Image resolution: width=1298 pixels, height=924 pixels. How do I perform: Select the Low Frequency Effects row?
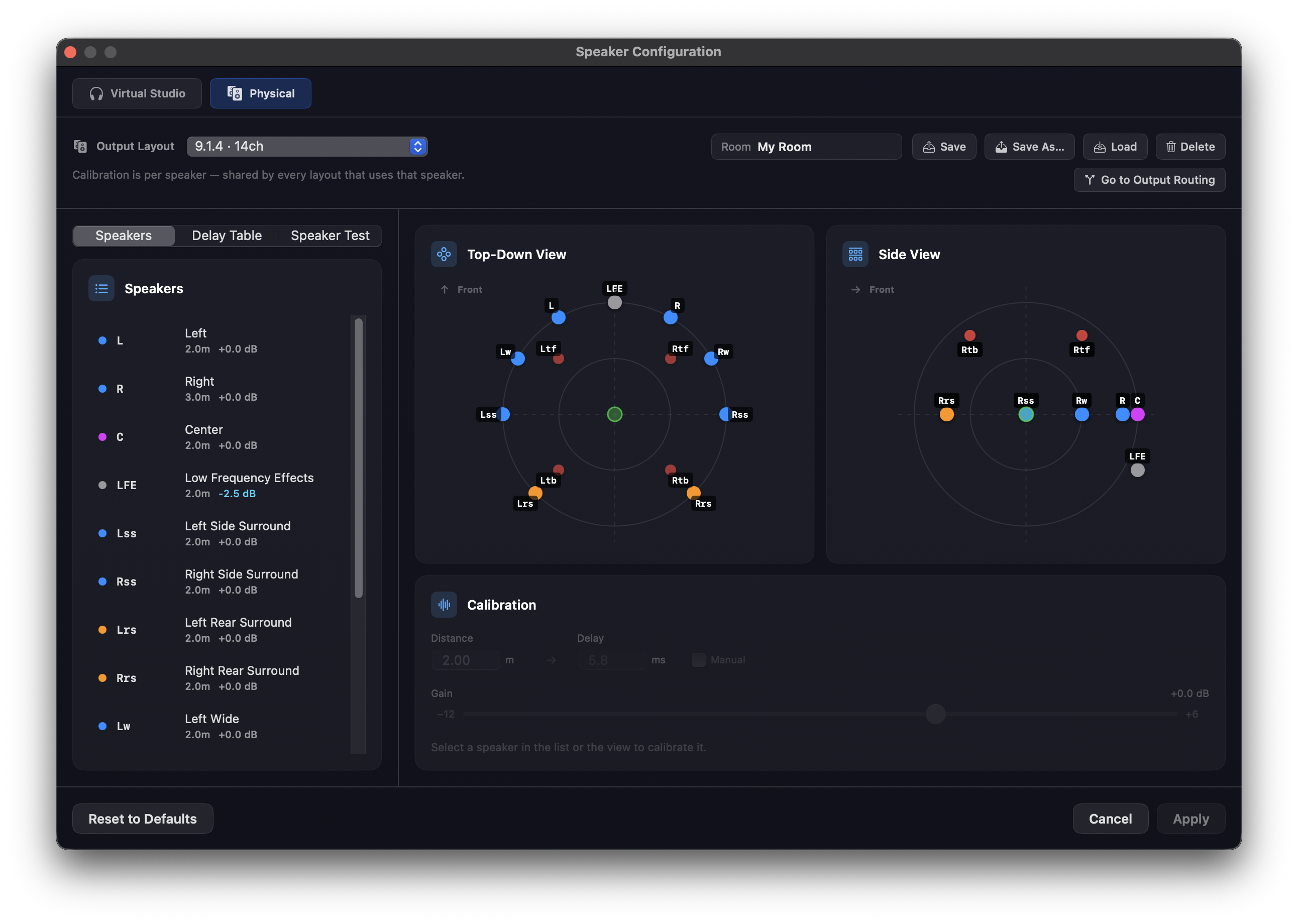pos(219,485)
